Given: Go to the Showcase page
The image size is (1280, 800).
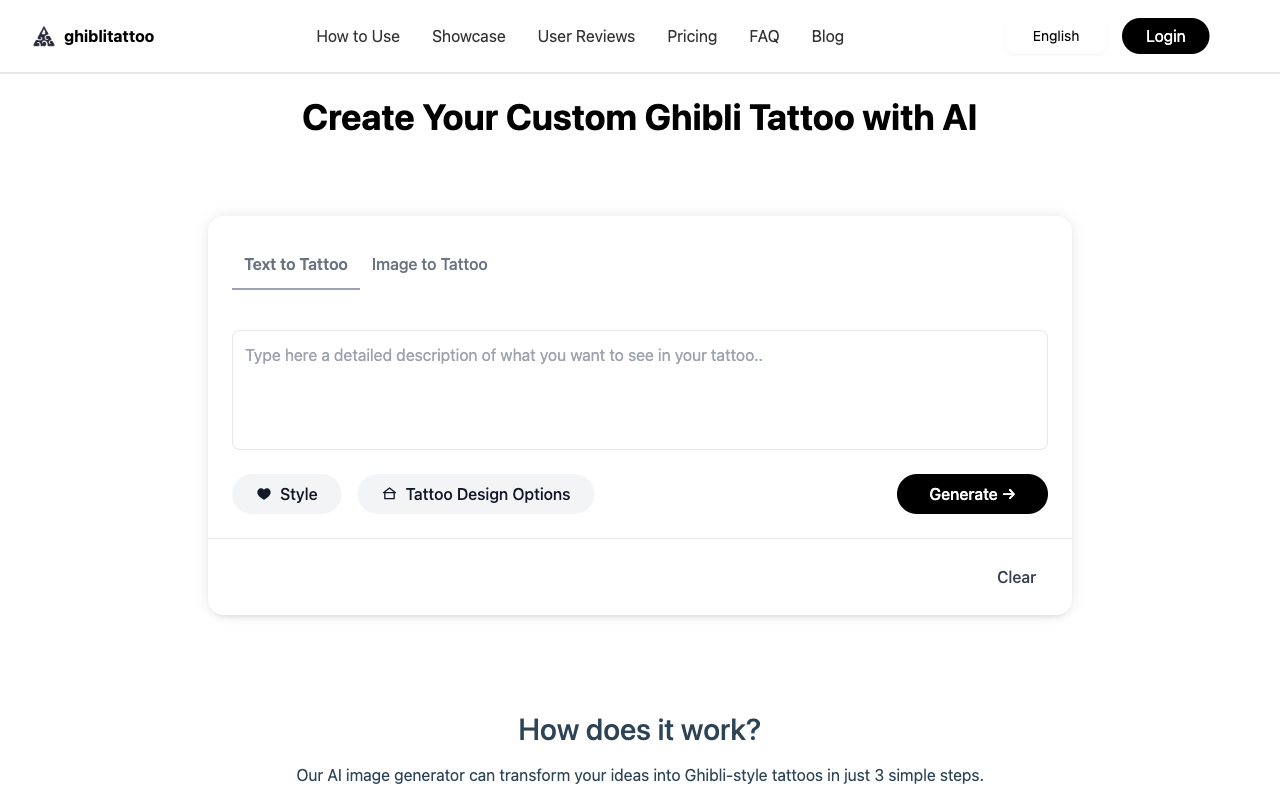Looking at the screenshot, I should pyautogui.click(x=469, y=37).
